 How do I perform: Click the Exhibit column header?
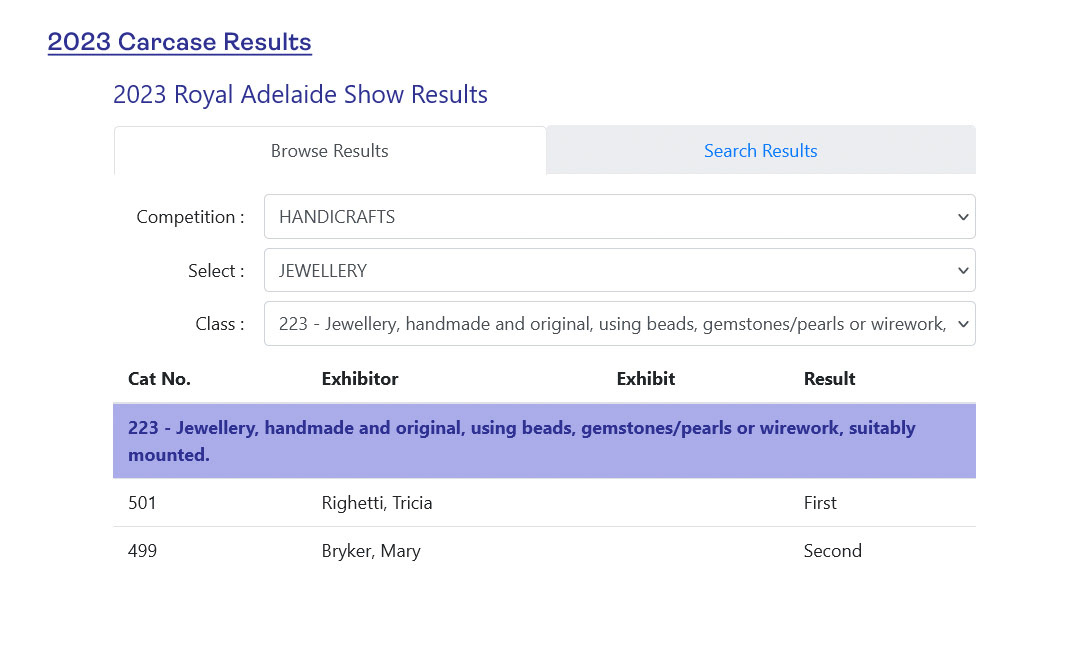646,379
